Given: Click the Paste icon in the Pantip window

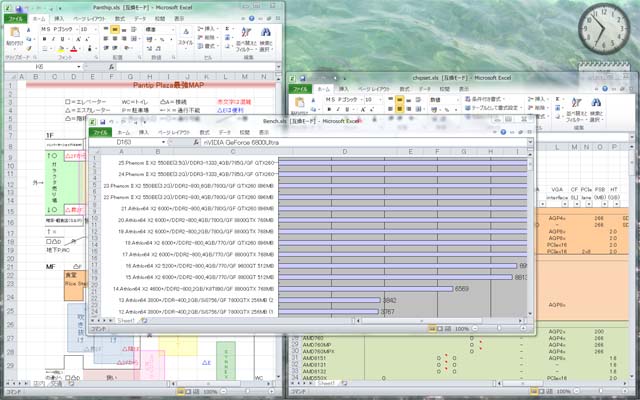Looking at the screenshot, I should (x=15, y=32).
